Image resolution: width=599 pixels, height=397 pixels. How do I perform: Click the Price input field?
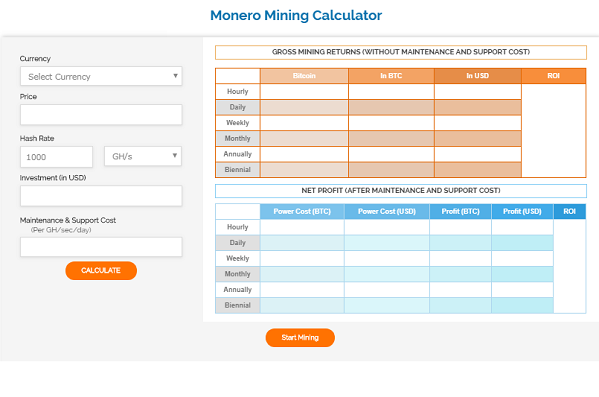[101, 115]
